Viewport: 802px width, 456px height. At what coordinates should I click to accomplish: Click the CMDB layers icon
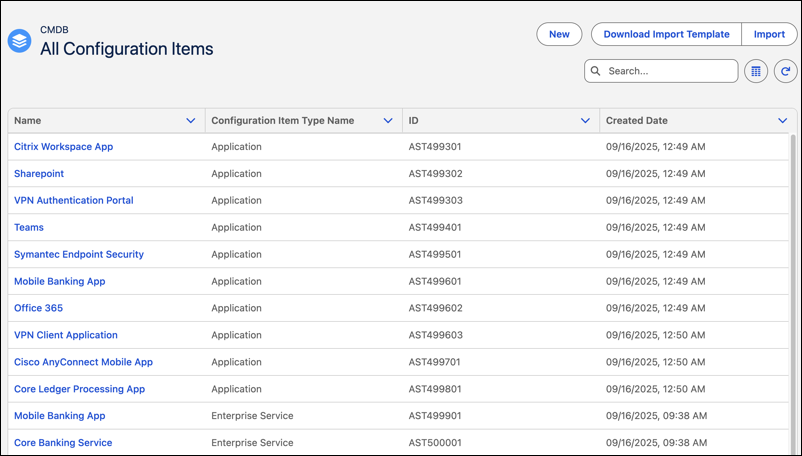[x=19, y=40]
